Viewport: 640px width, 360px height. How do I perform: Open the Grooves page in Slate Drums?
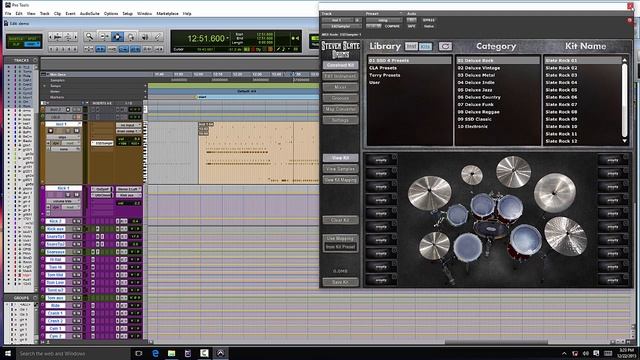click(x=340, y=98)
